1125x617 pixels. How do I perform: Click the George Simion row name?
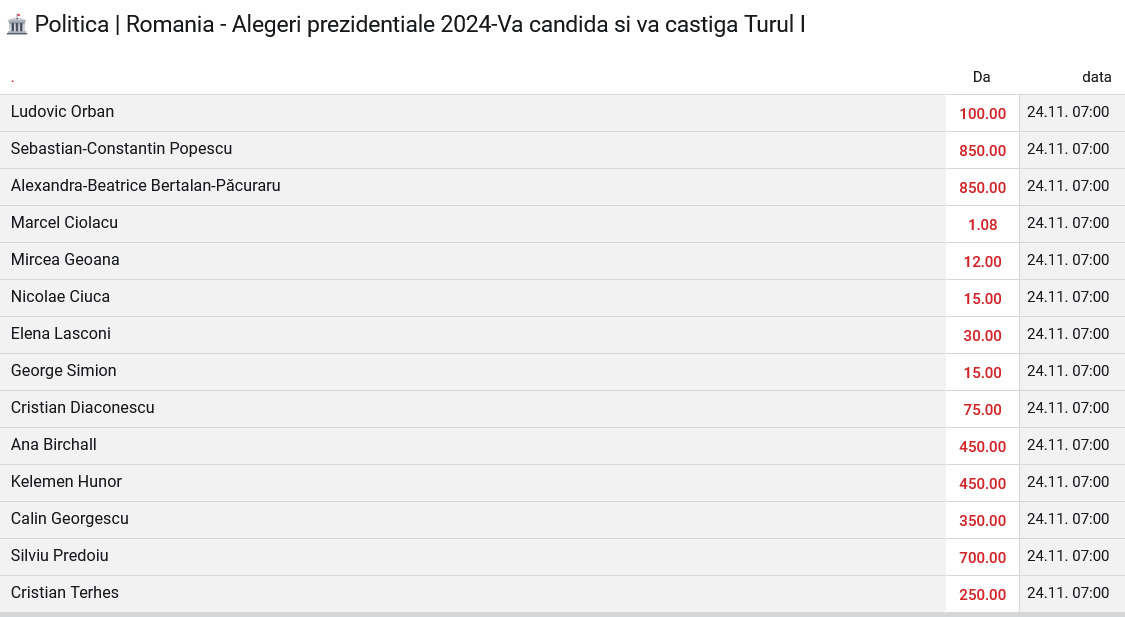click(63, 371)
